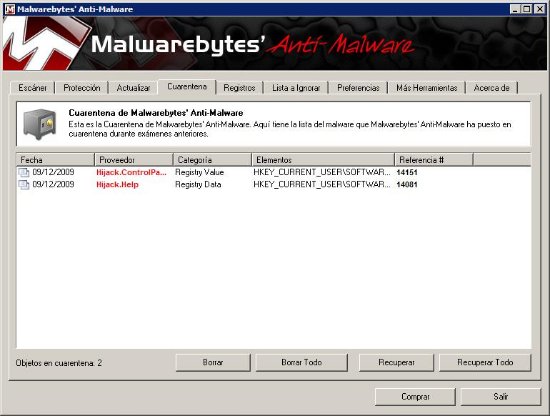
Task: Sort by the Proveedor column header
Action: coord(134,160)
